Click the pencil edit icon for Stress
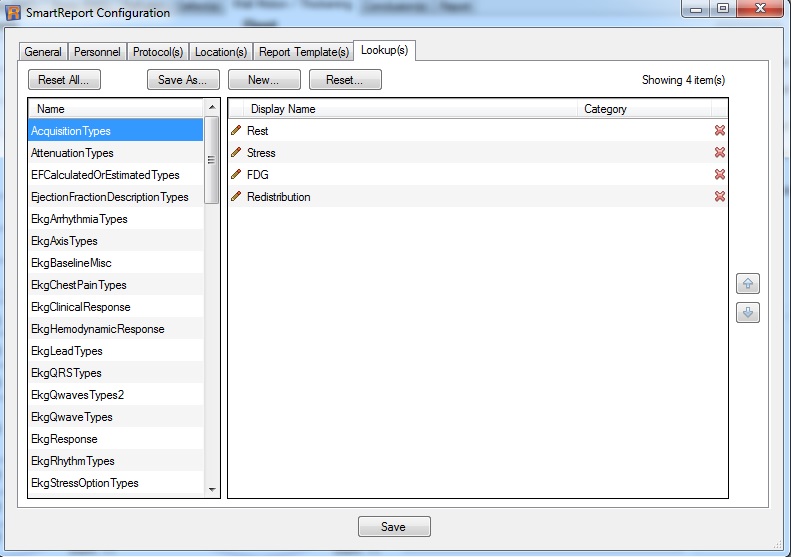 236,153
